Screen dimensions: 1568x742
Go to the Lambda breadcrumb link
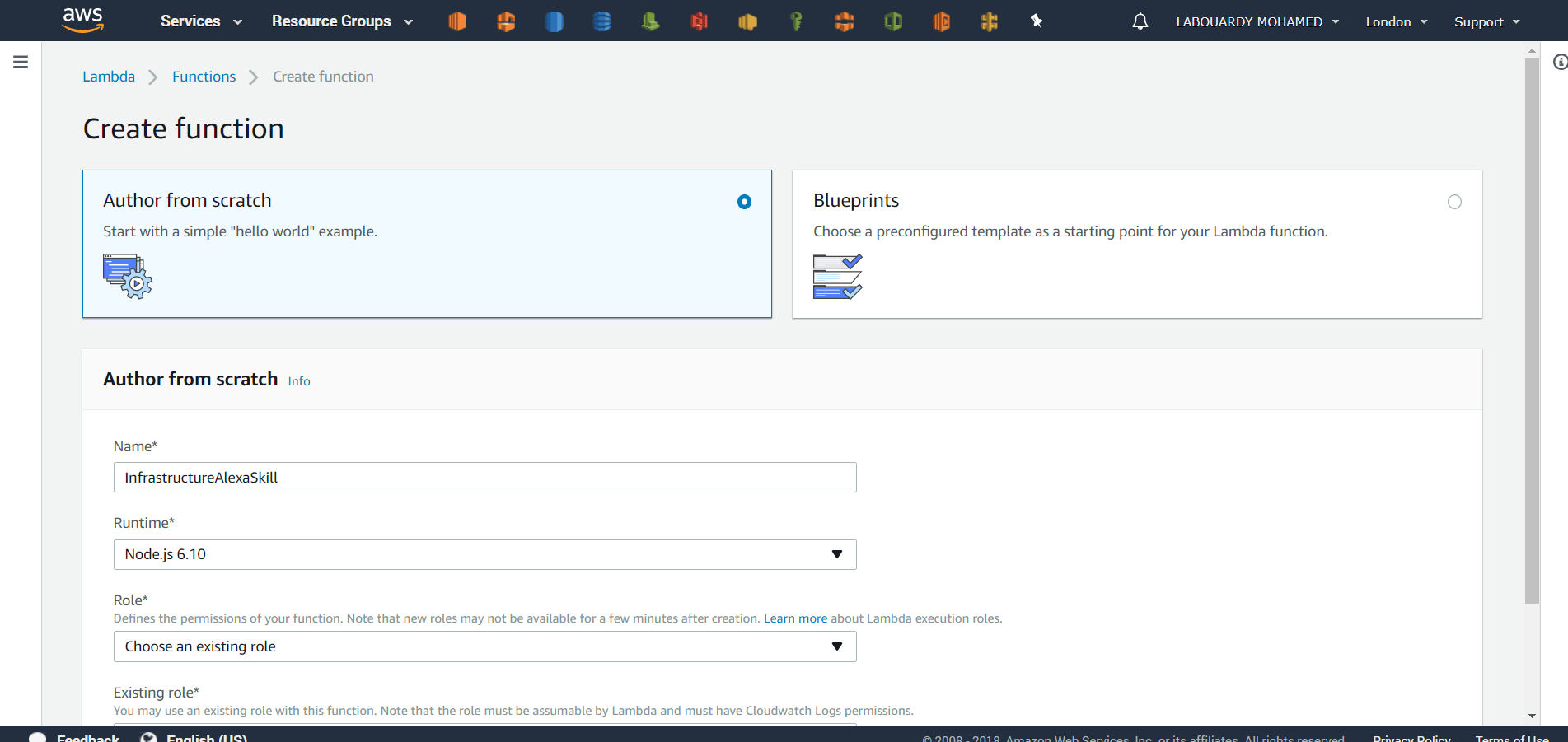tap(109, 77)
